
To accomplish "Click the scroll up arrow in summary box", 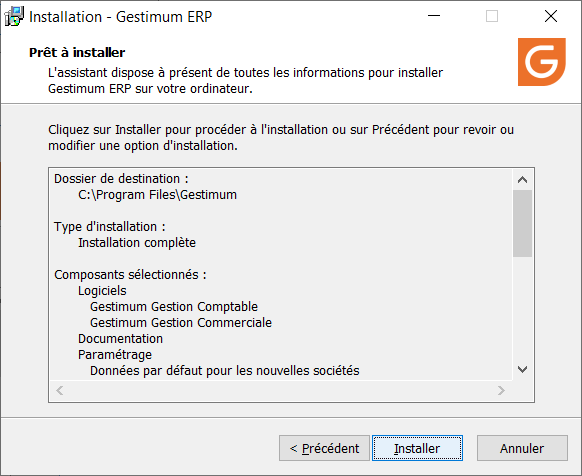I will (522, 180).
